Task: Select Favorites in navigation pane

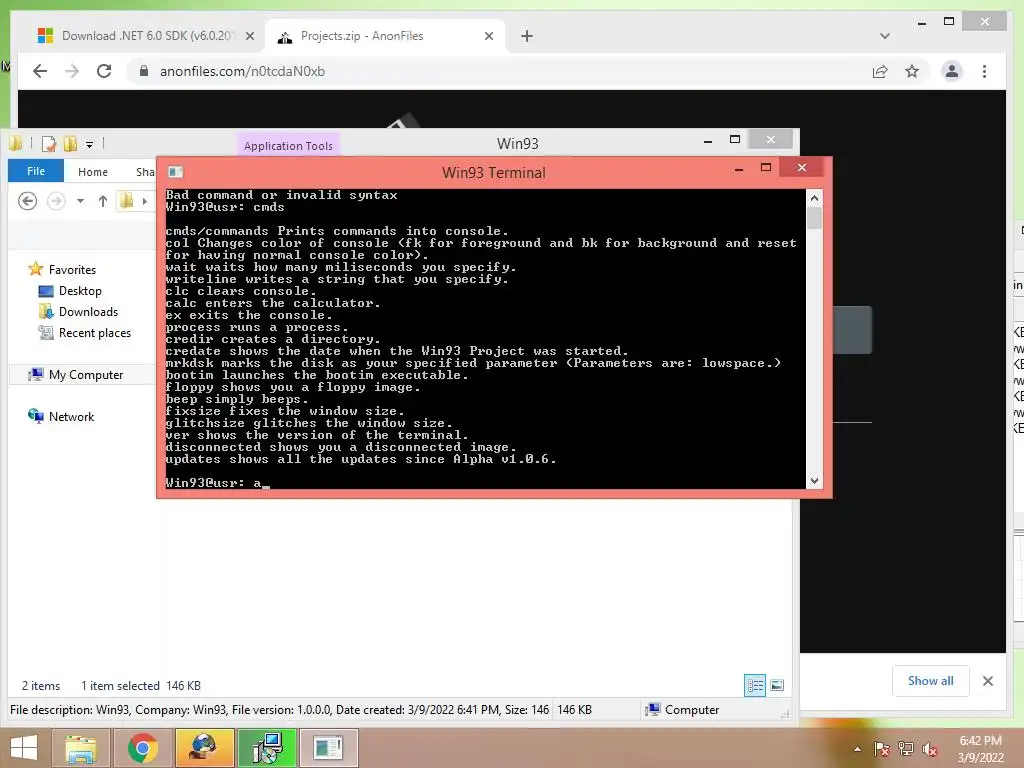Action: [72, 269]
